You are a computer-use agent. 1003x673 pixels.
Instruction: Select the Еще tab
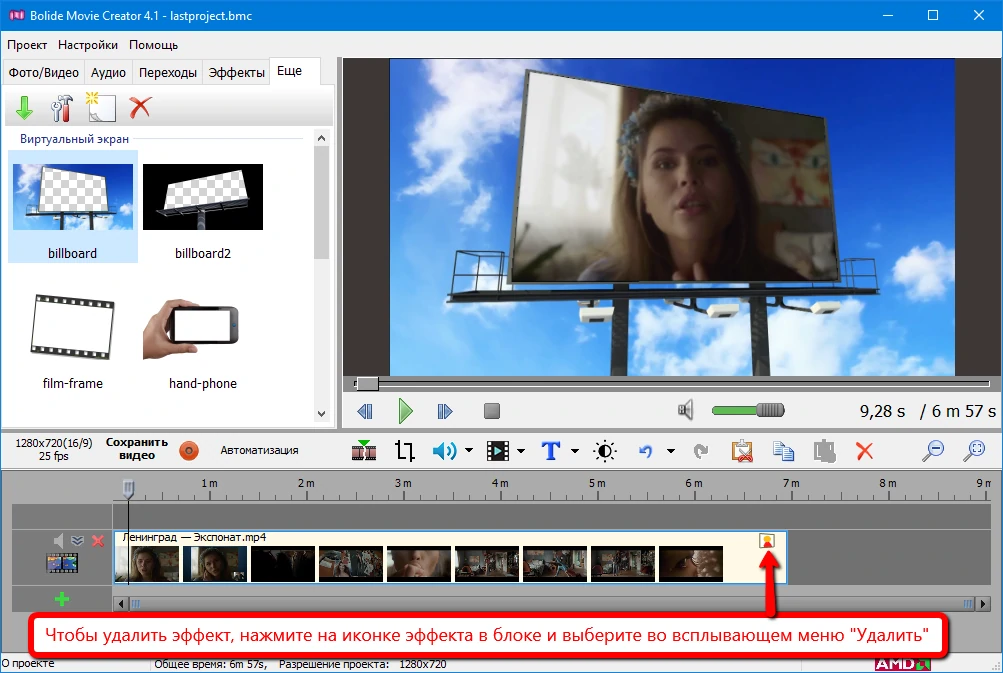pos(289,71)
